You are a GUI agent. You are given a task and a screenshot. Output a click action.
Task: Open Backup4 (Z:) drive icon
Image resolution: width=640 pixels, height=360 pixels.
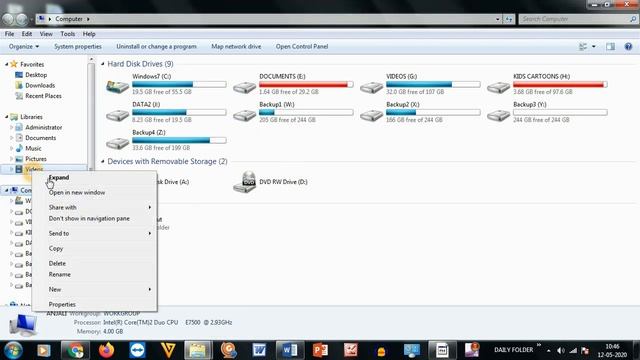coord(118,143)
